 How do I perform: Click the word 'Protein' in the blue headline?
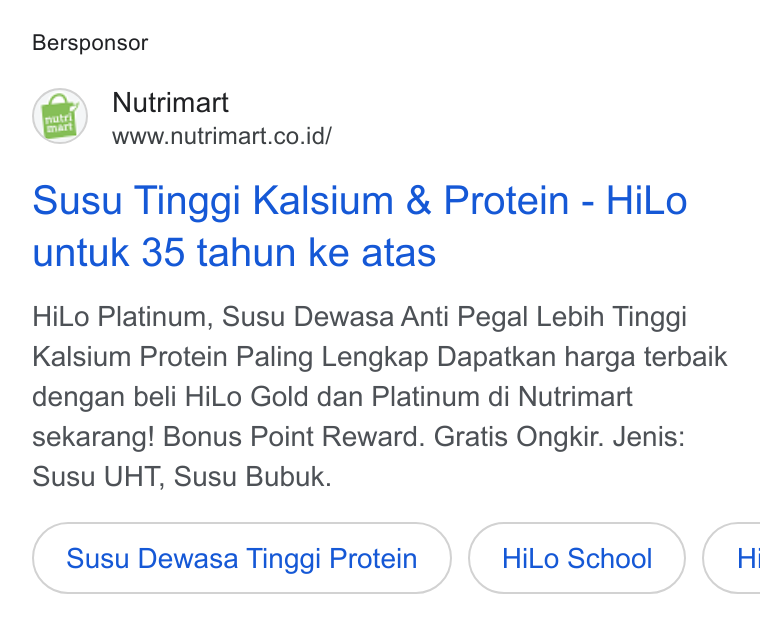tap(506, 200)
